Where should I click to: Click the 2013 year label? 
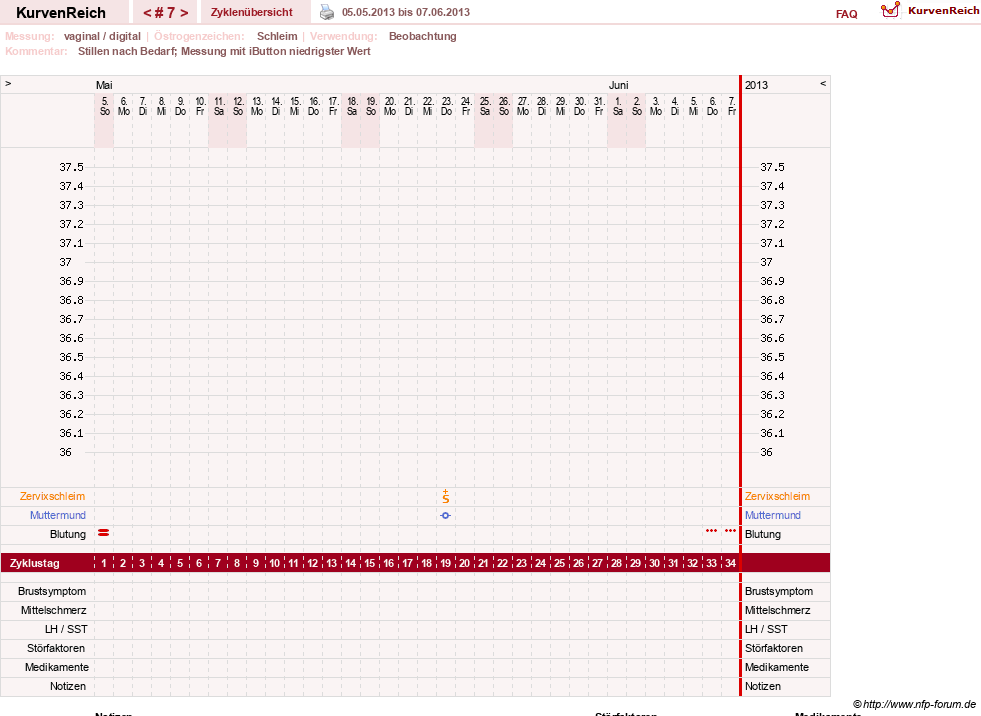click(756, 85)
